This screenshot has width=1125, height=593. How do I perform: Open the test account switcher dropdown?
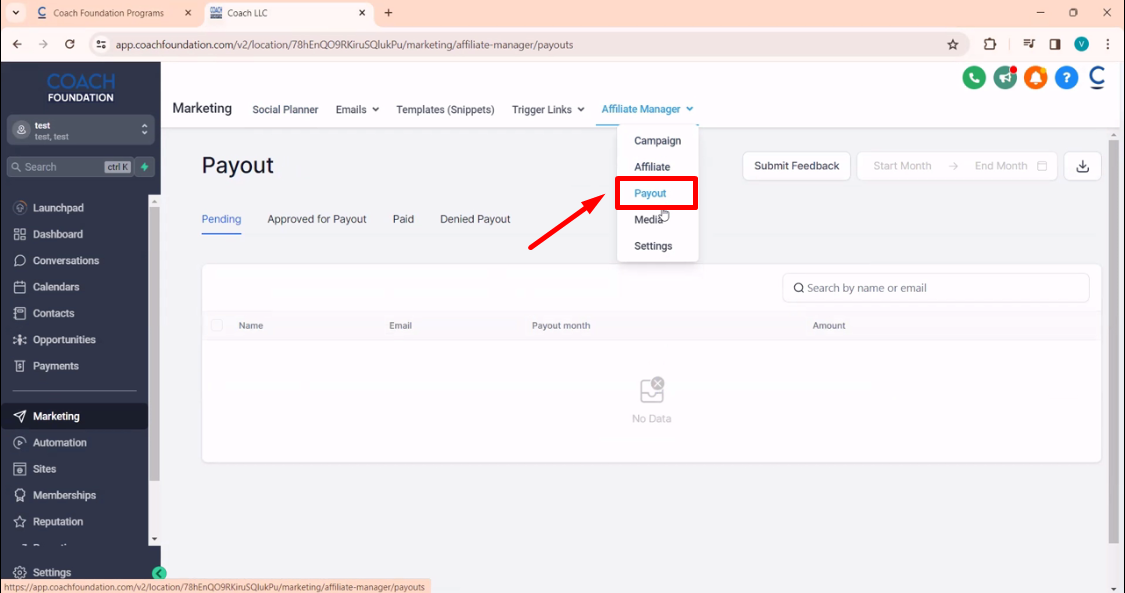[x=80, y=131]
